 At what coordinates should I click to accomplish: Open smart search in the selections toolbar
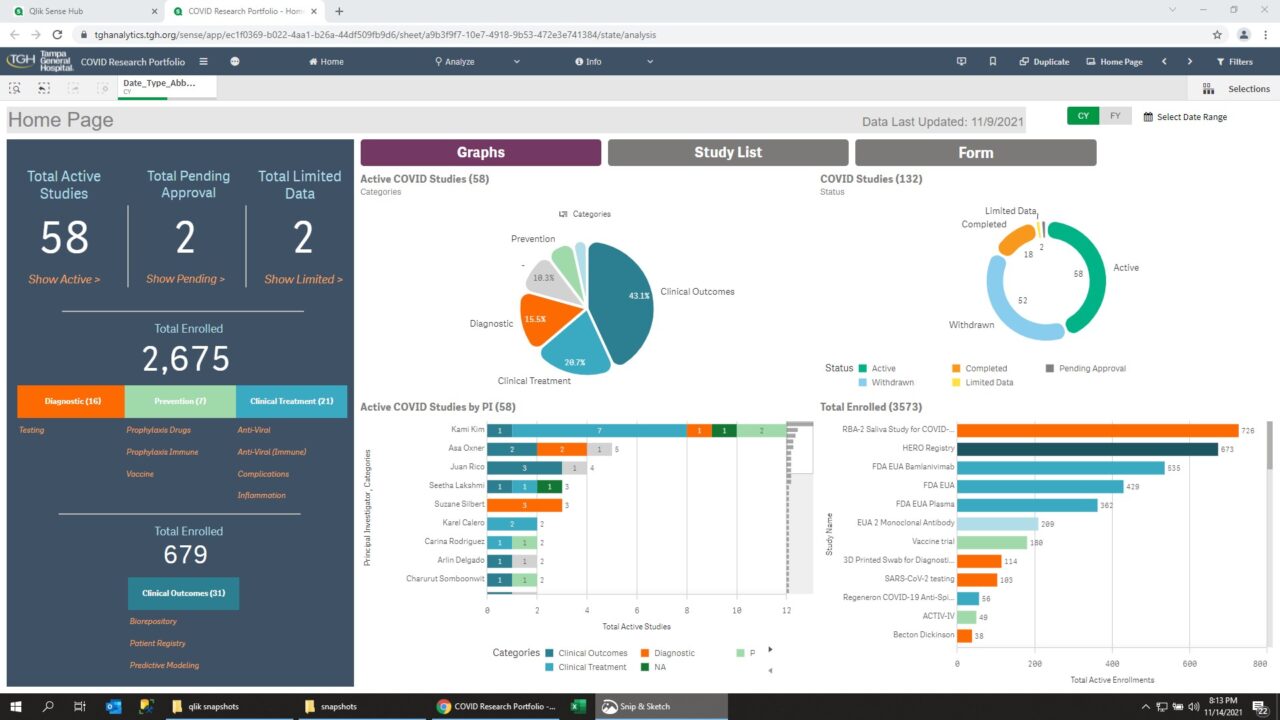15,88
